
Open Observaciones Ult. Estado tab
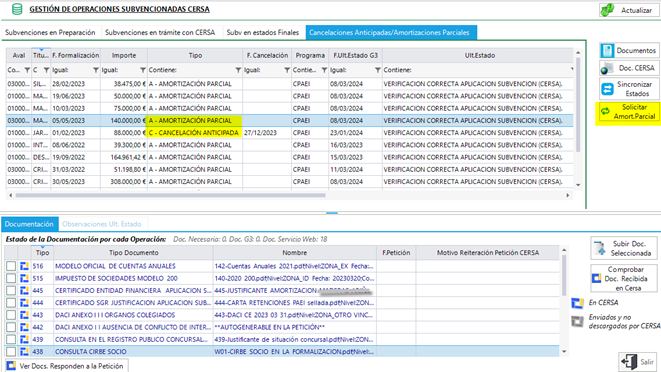pyautogui.click(x=102, y=224)
